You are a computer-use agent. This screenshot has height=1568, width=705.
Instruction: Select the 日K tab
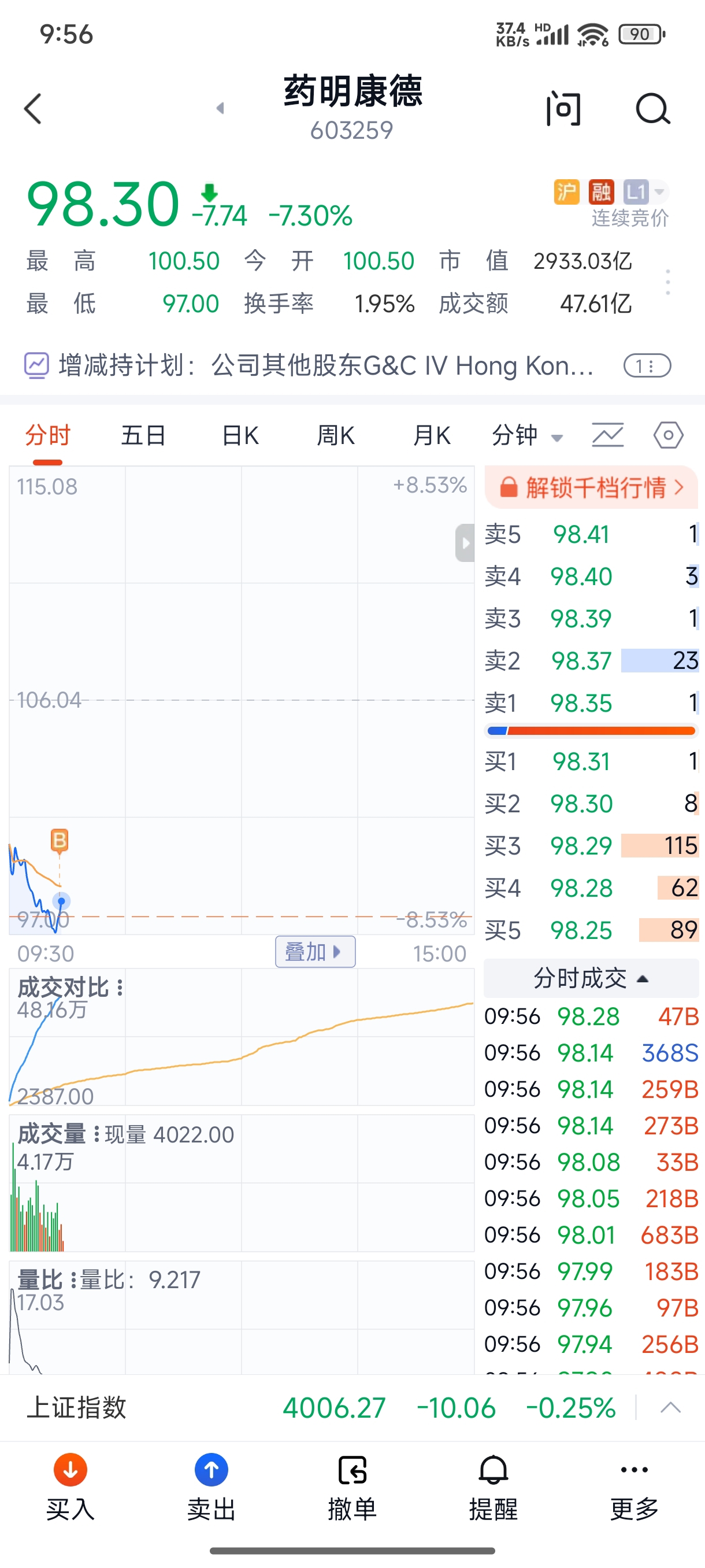click(x=240, y=436)
